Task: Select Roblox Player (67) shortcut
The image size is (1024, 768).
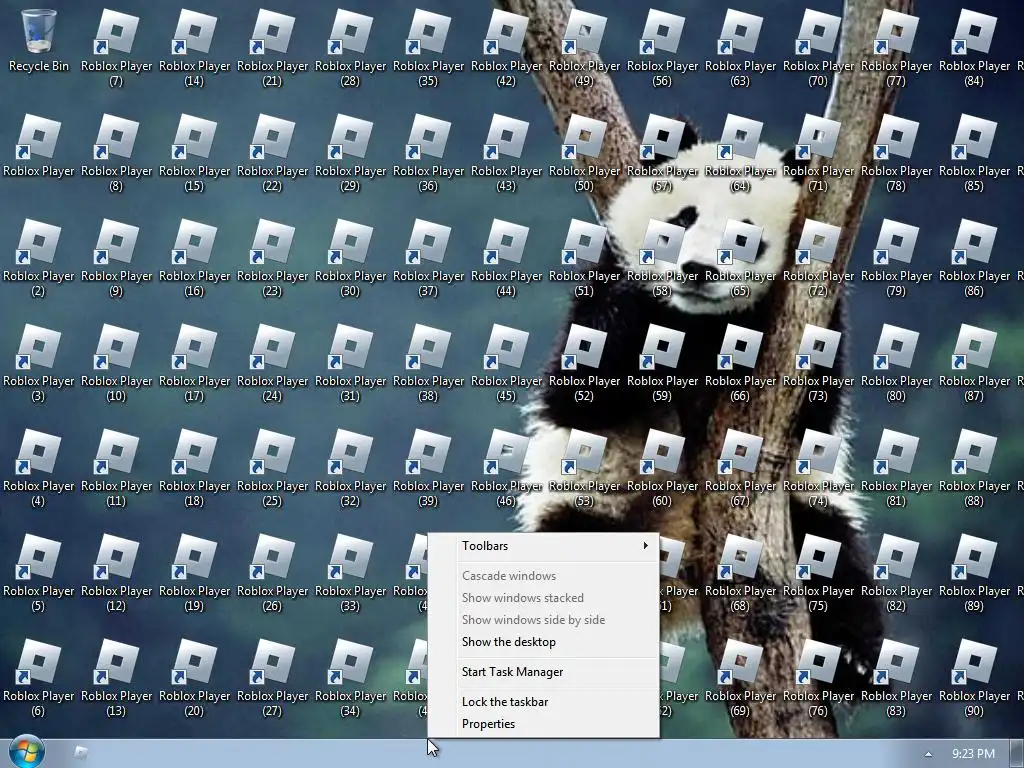Action: (740, 468)
